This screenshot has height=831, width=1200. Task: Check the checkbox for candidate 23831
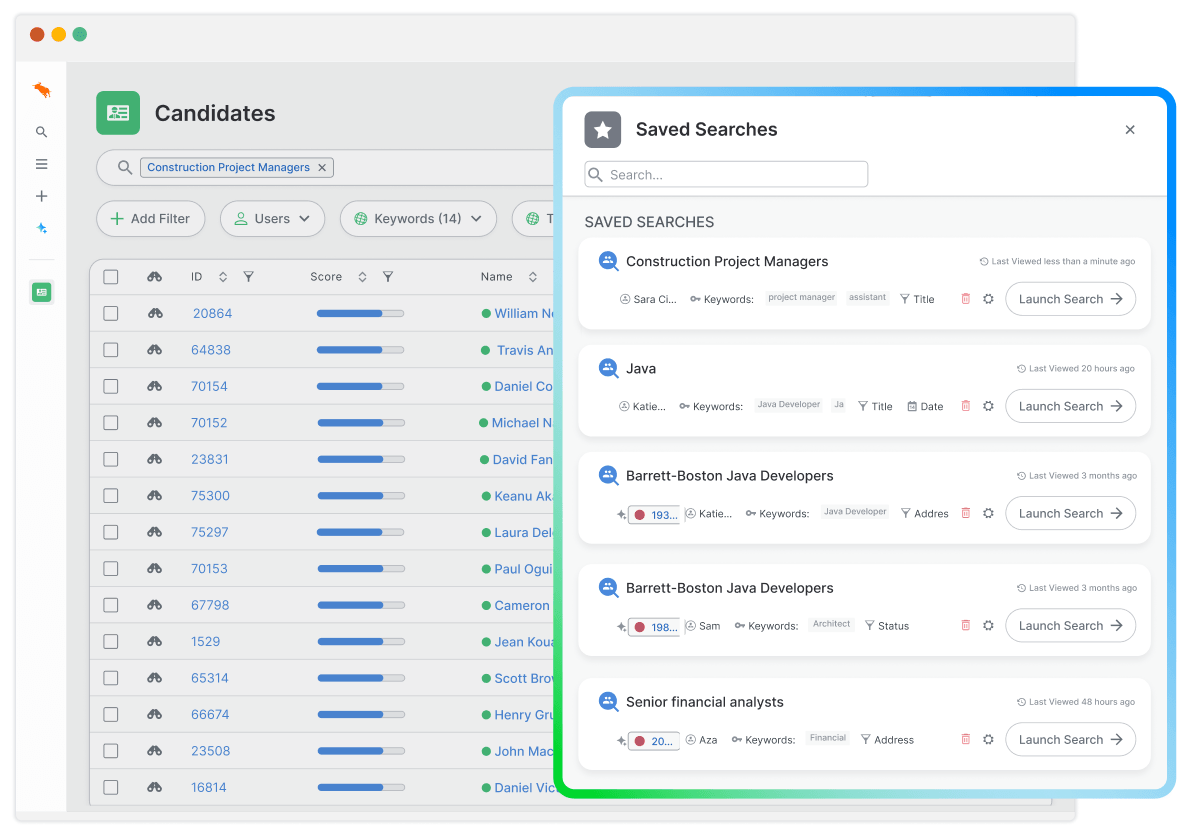111,459
